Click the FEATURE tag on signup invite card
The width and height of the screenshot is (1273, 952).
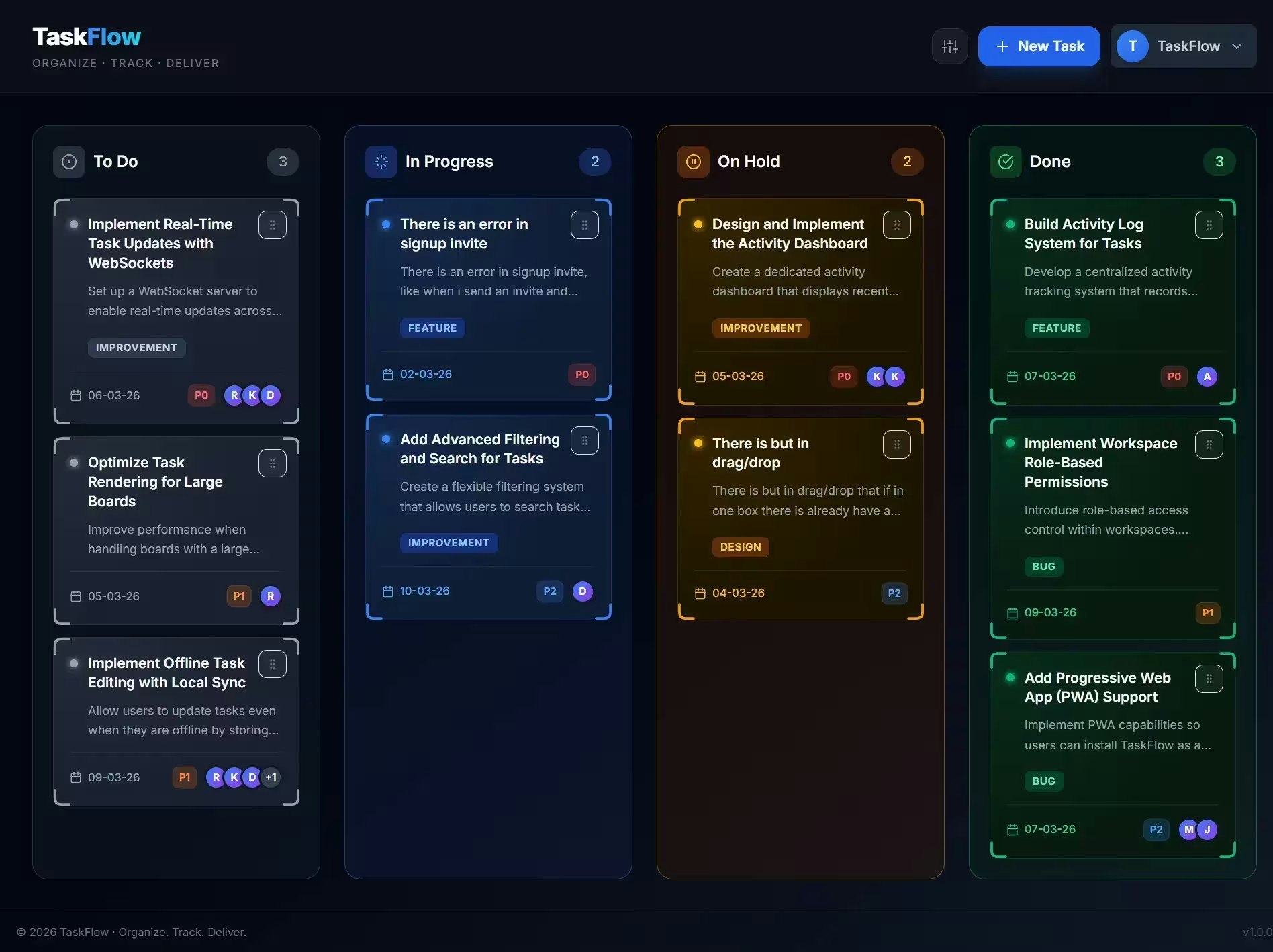coord(432,328)
